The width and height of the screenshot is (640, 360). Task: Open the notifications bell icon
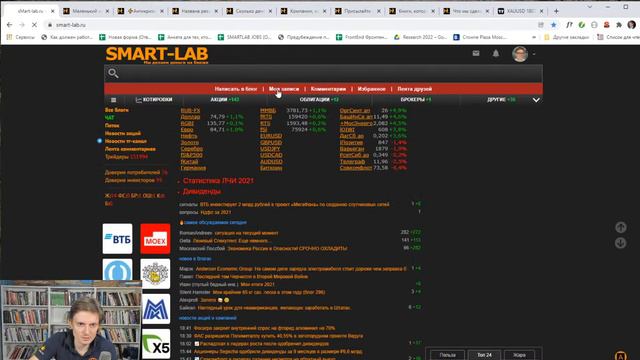tap(496, 53)
